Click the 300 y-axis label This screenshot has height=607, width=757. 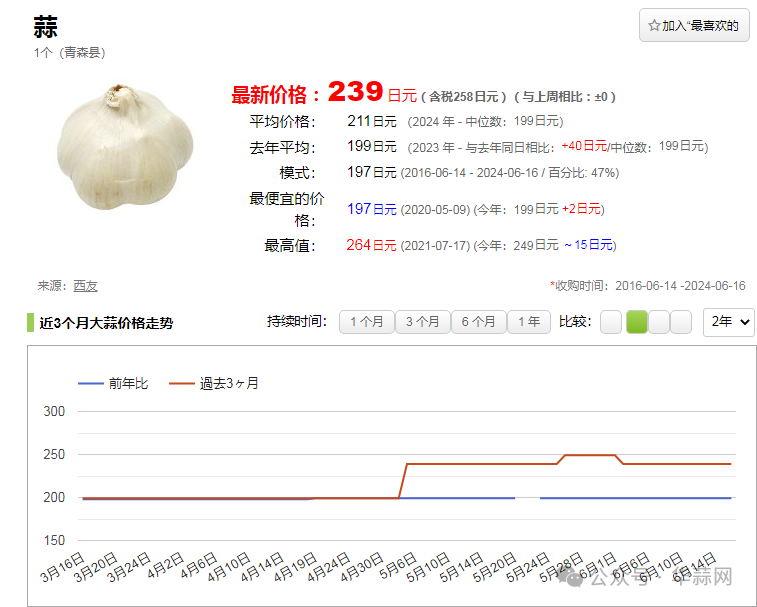pyautogui.click(x=54, y=411)
